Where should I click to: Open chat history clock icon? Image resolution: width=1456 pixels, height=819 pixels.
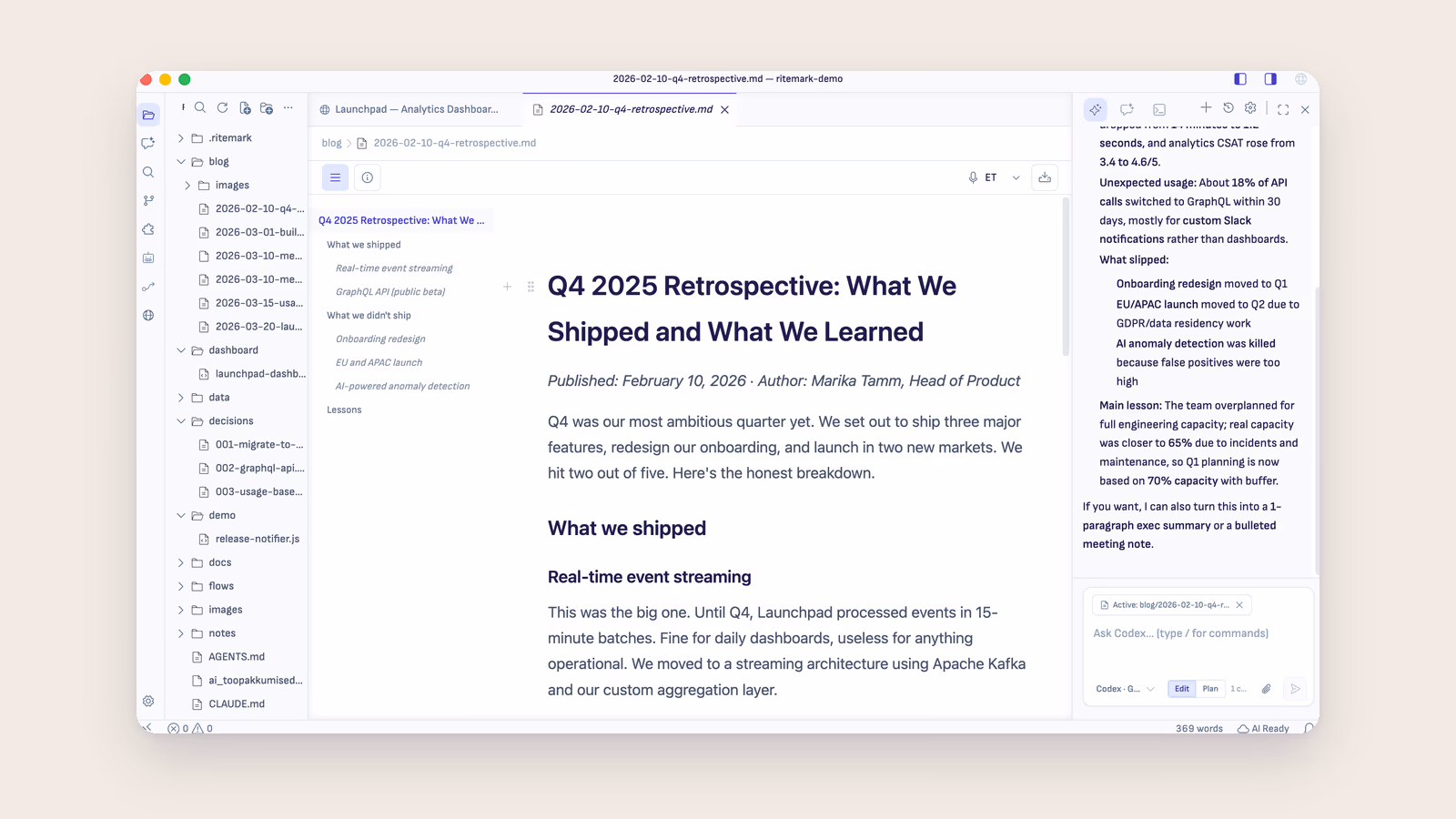(x=1228, y=107)
